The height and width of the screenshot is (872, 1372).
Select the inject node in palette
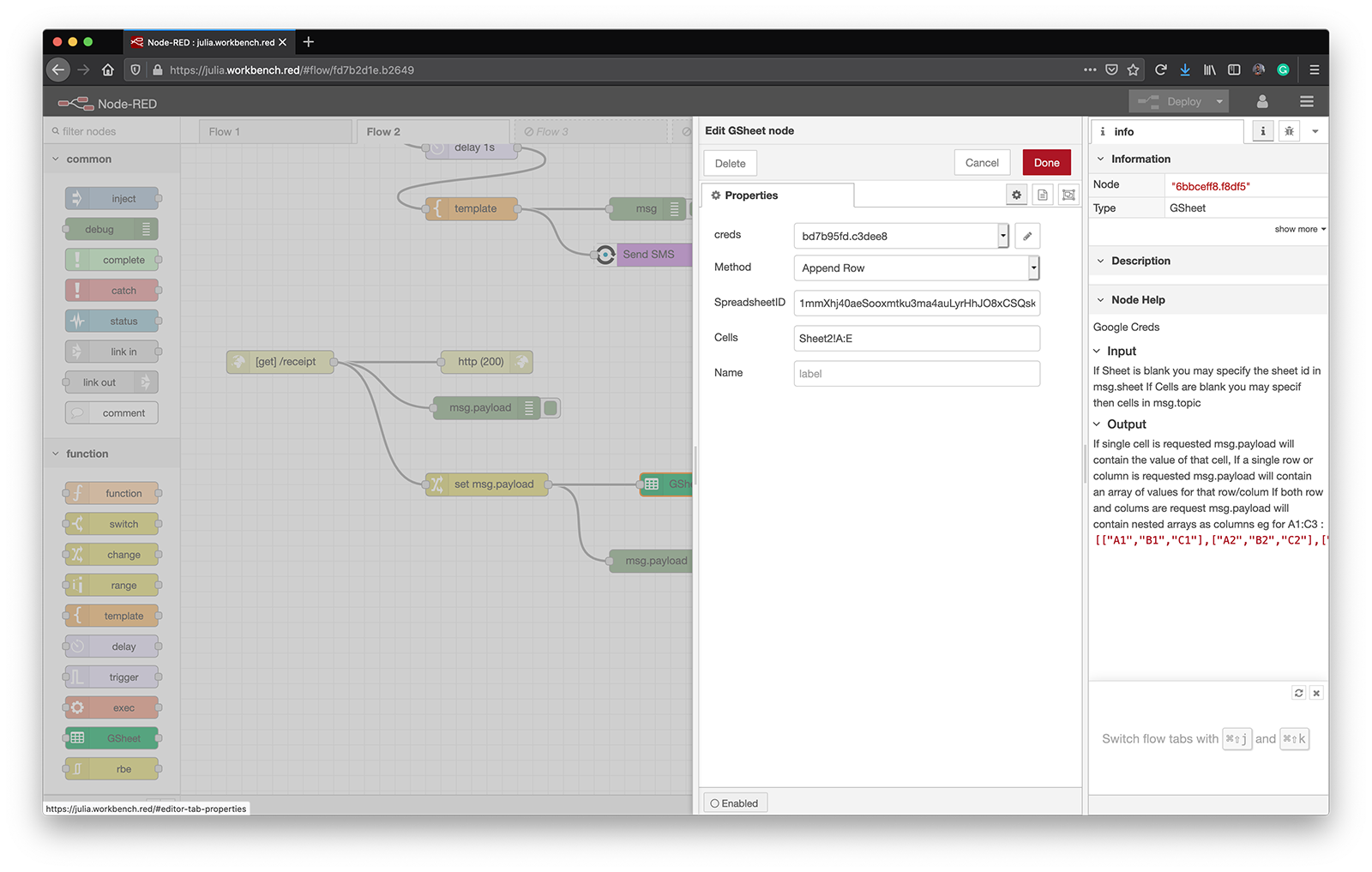[112, 199]
